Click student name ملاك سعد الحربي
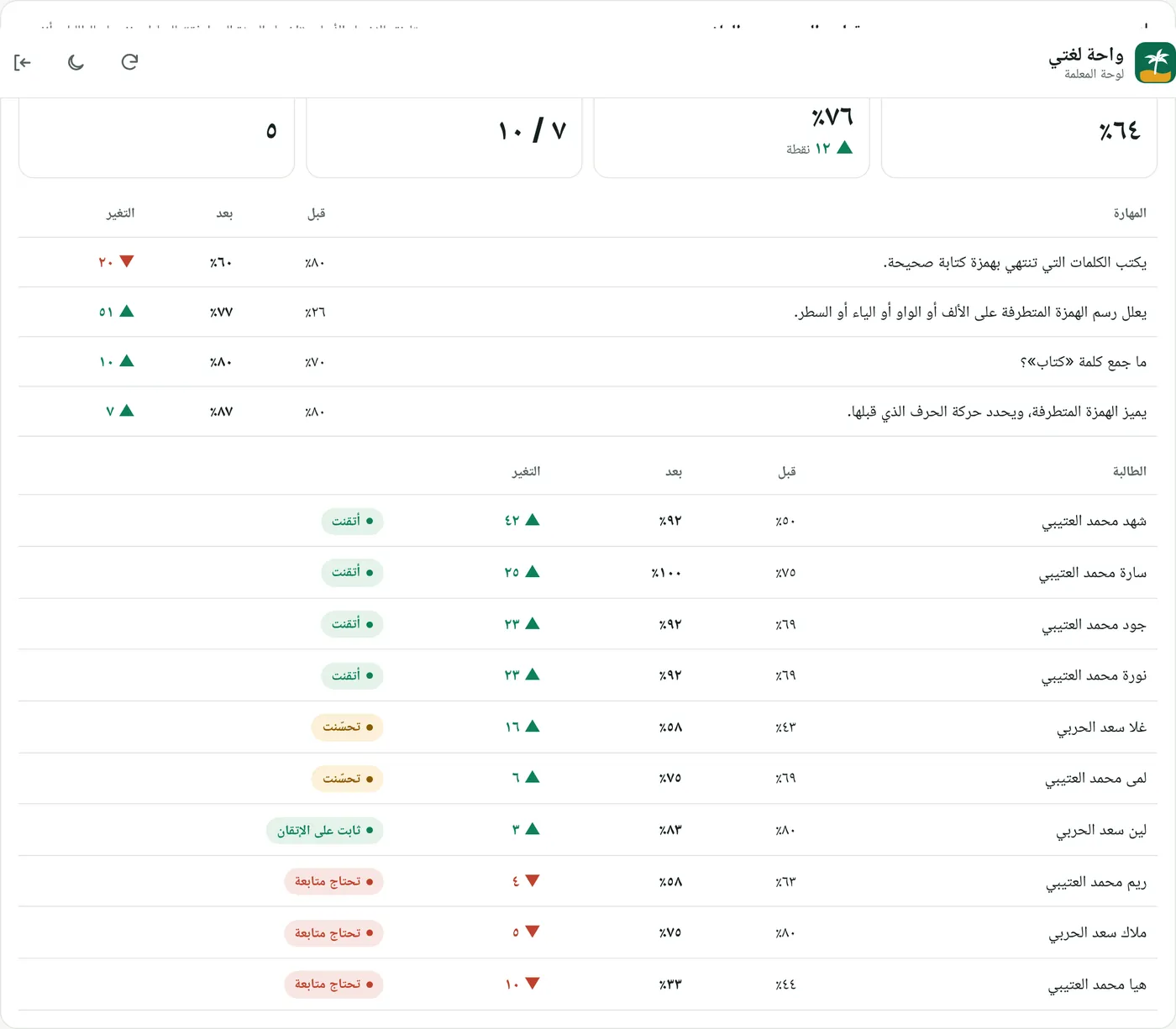Image resolution: width=1176 pixels, height=1029 pixels. point(1098,933)
